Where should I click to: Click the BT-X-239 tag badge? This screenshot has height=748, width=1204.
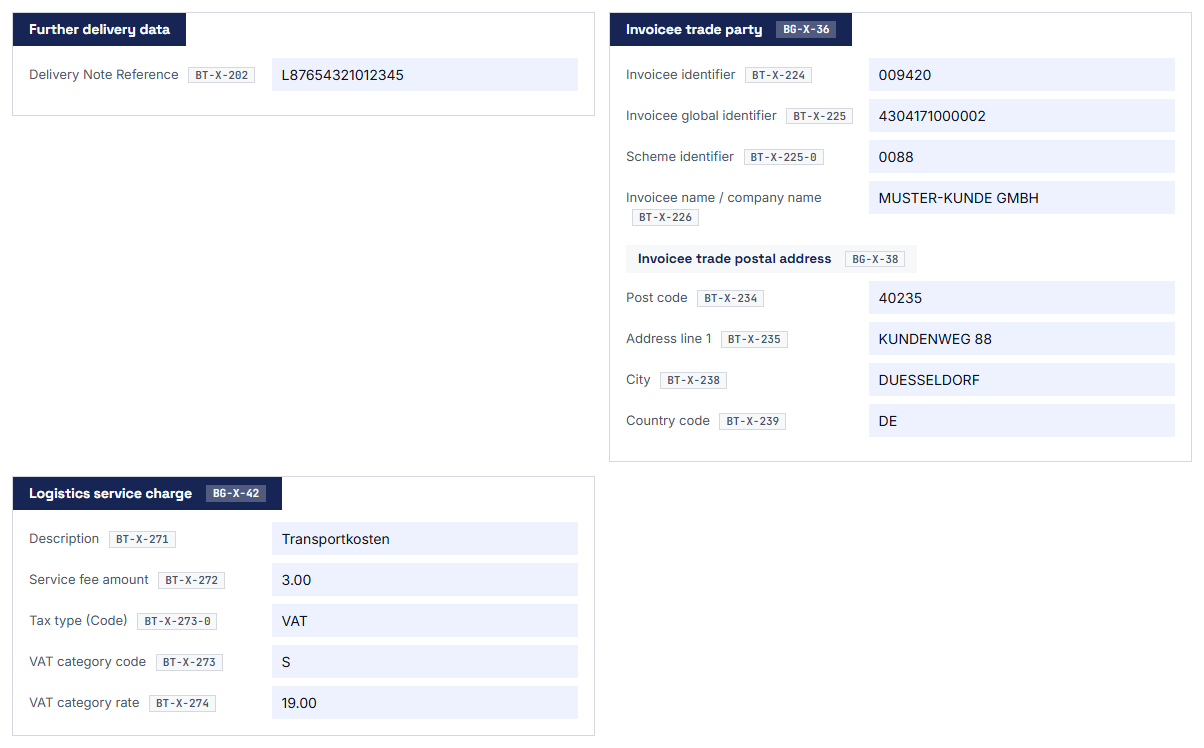(x=753, y=421)
